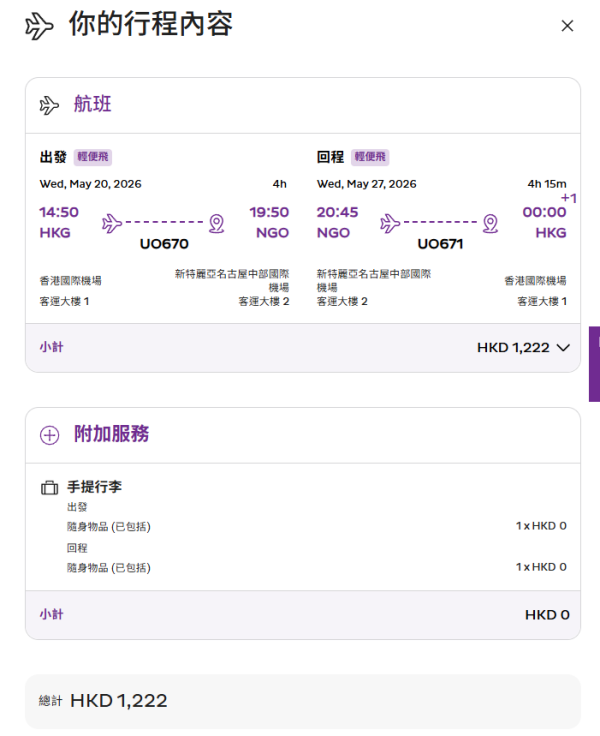
Task: Select outbound flight number UO670
Action: (164, 244)
